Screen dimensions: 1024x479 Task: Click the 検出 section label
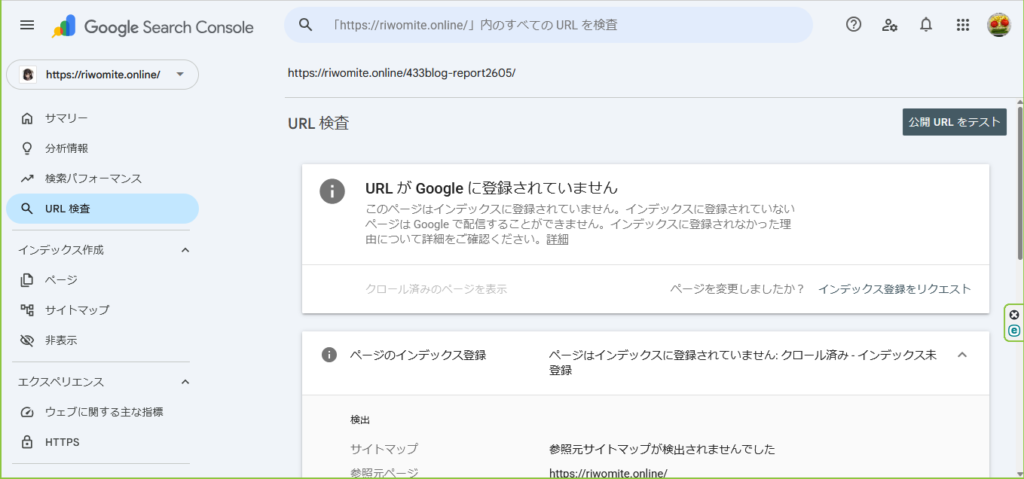coord(360,420)
